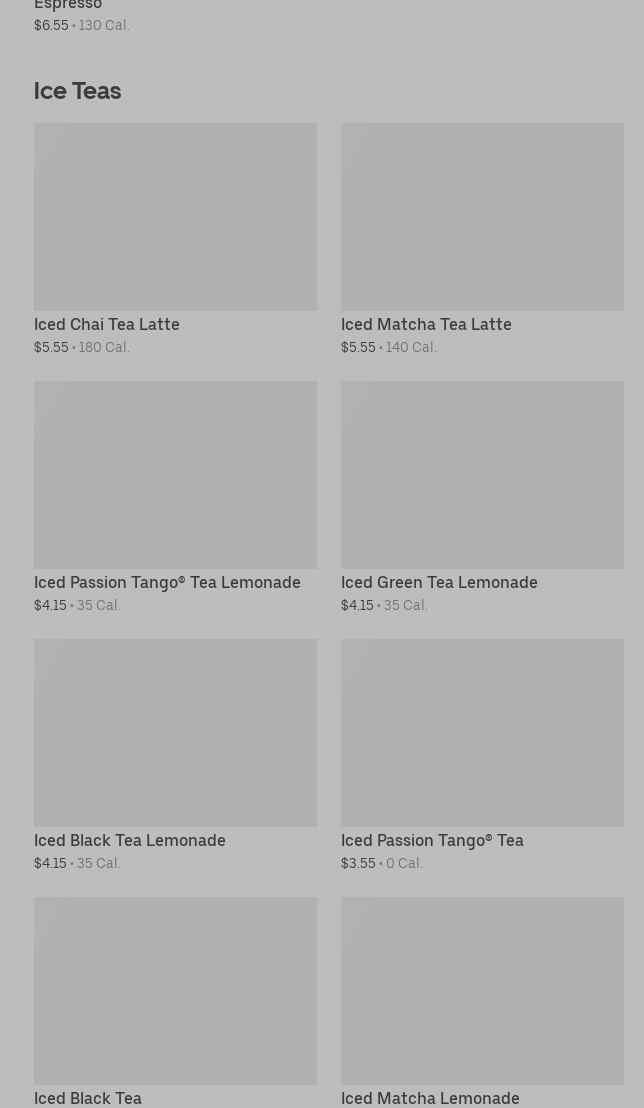
Task: Tap the Espresso item name at top
Action: (x=68, y=6)
